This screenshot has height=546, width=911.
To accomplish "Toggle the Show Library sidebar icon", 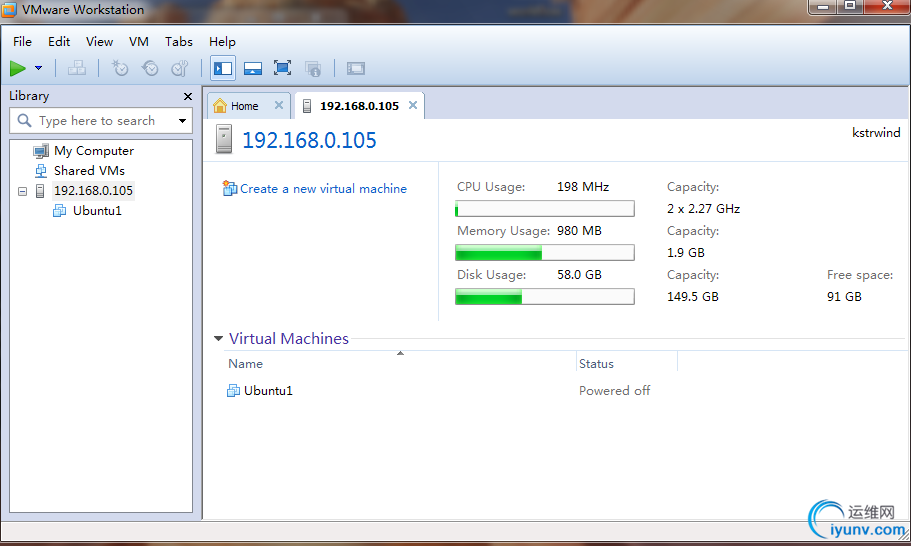I will click(x=223, y=69).
